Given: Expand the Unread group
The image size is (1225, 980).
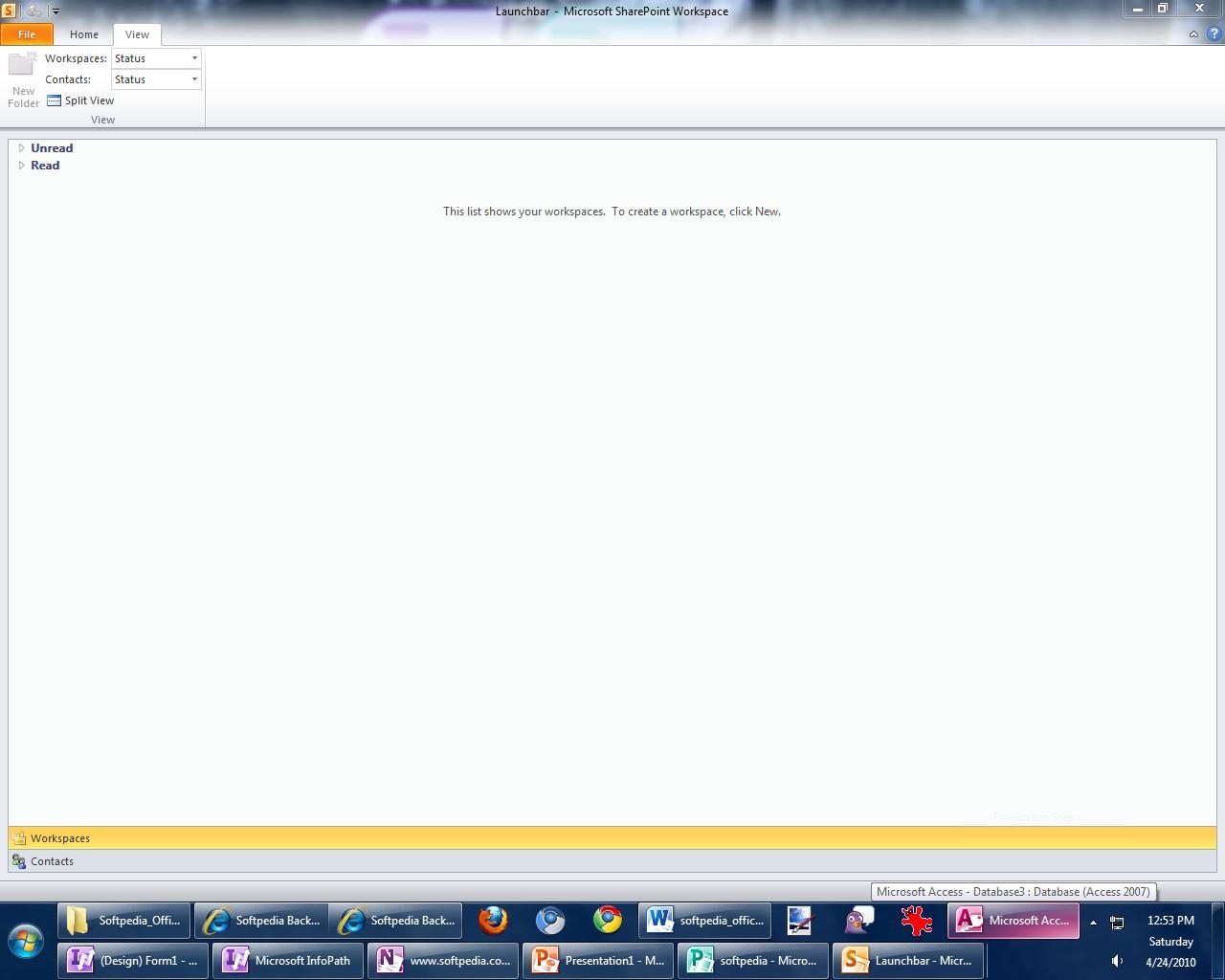Looking at the screenshot, I should (21, 148).
